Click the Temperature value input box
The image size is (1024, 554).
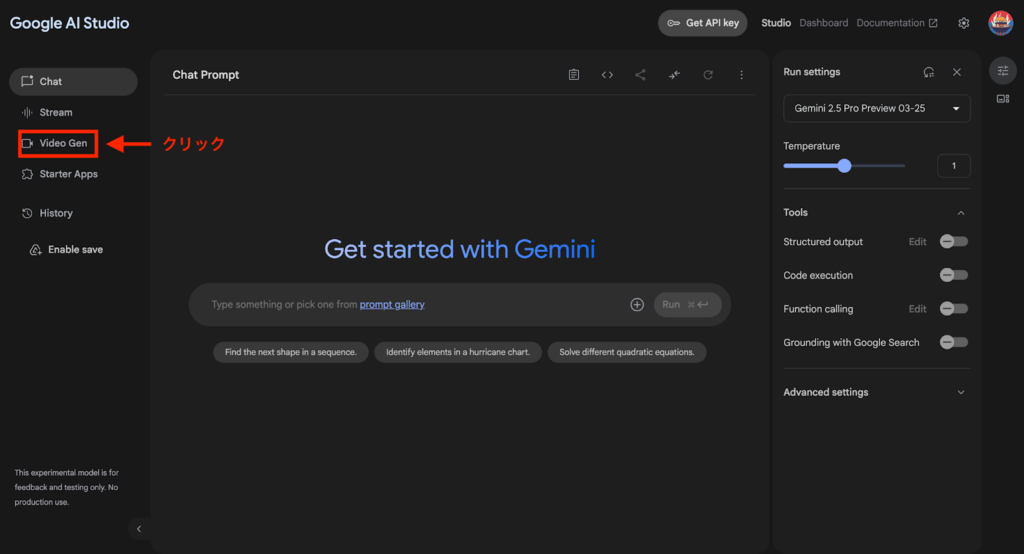953,166
